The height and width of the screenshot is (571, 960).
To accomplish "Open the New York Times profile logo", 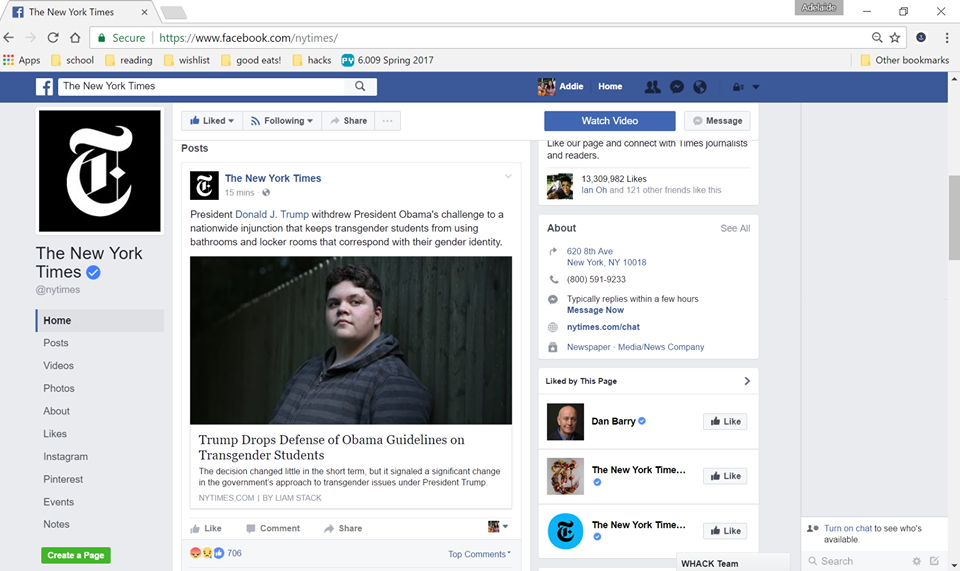I will coord(100,171).
